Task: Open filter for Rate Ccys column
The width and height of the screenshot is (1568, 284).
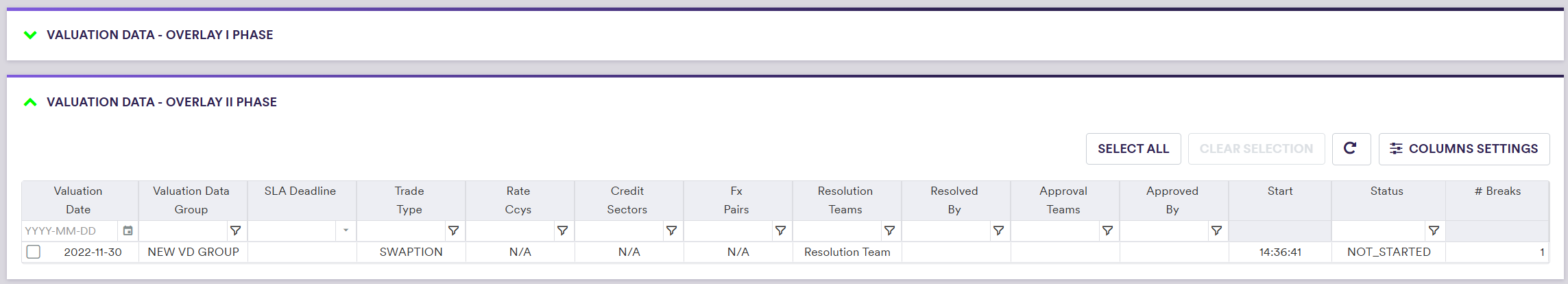Action: coord(562,231)
